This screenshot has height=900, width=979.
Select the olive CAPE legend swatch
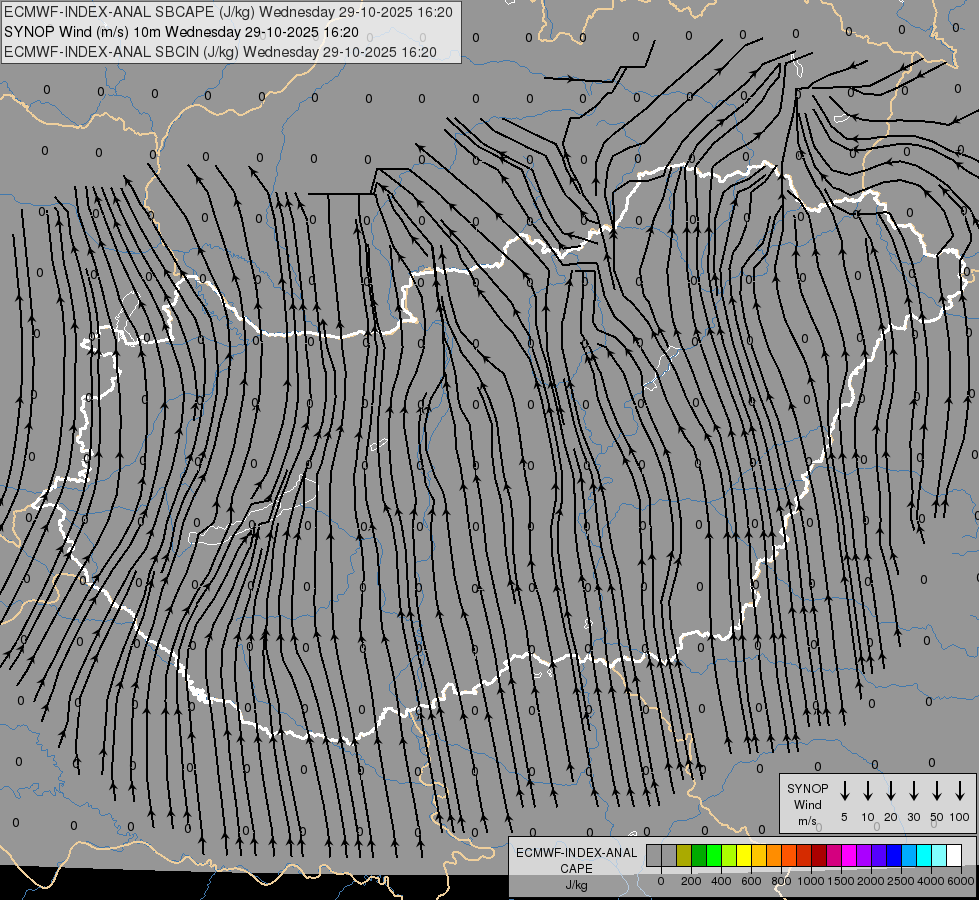tap(684, 855)
